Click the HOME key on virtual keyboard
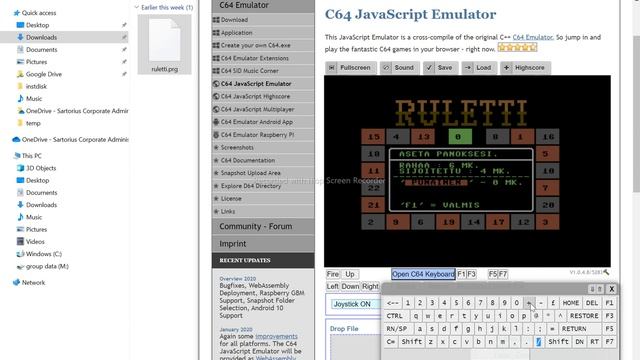 571,303
